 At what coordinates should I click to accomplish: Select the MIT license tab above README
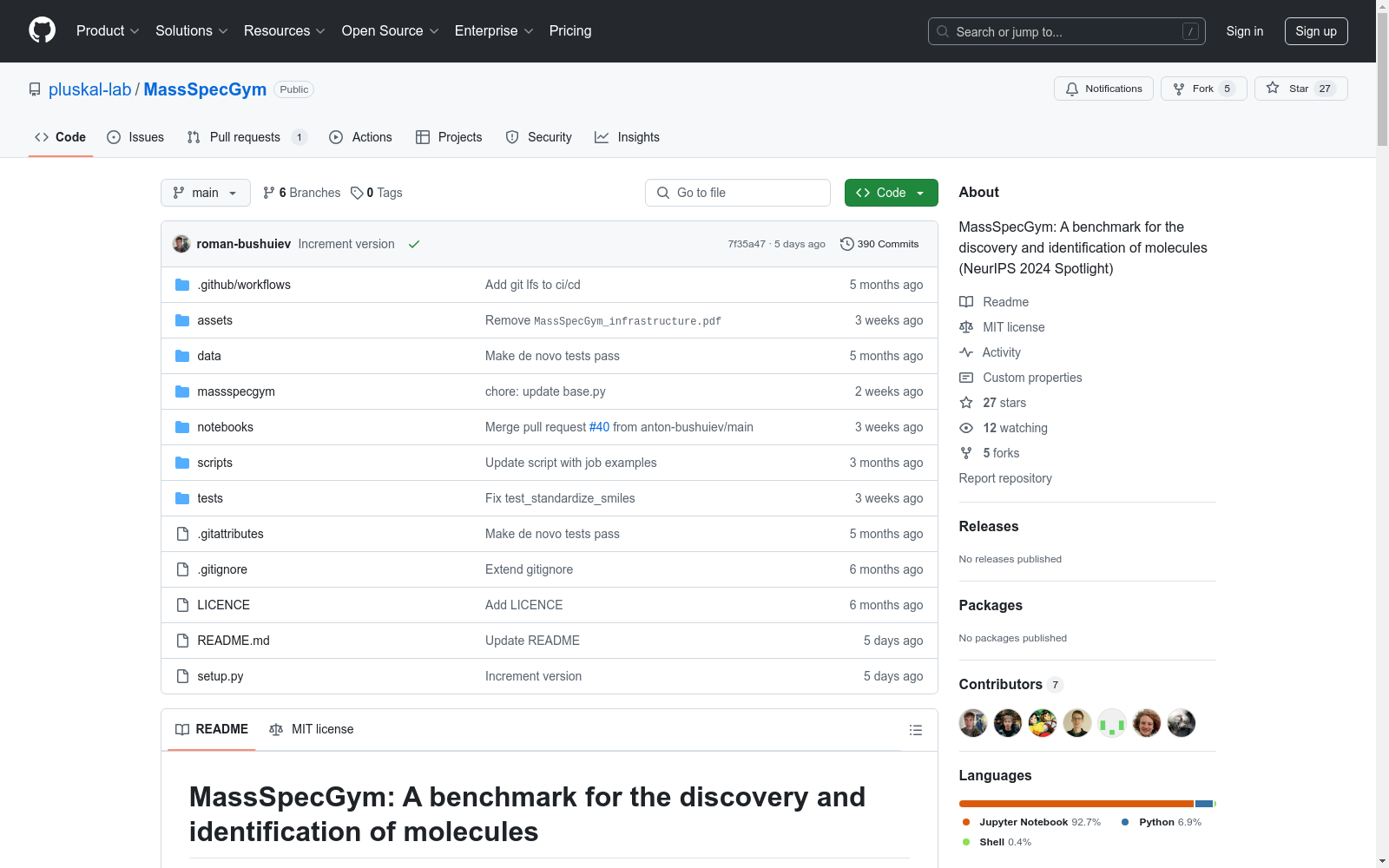point(312,729)
